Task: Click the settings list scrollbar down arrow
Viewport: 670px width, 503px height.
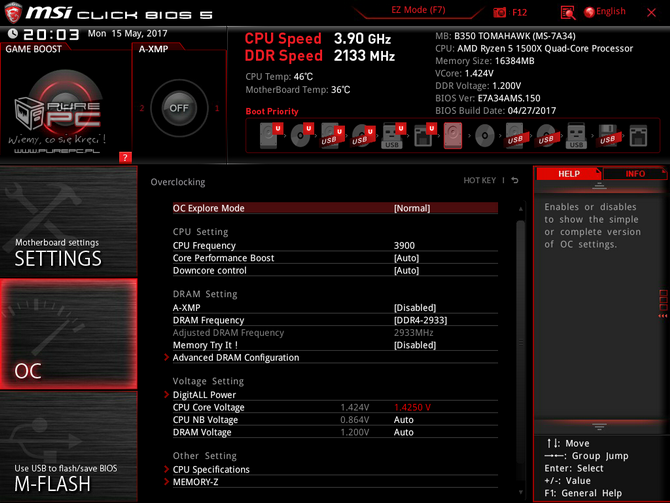Action: 520,492
